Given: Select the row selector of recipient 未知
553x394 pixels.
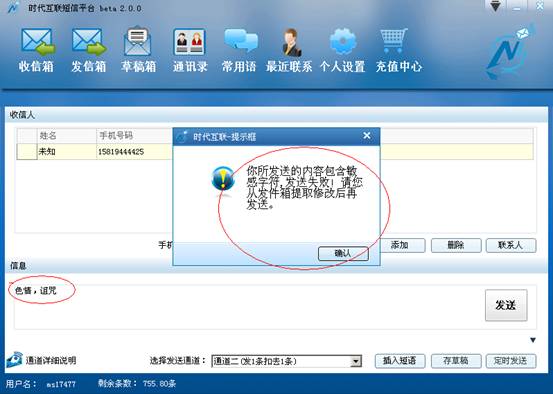Looking at the screenshot, I should (x=27, y=152).
